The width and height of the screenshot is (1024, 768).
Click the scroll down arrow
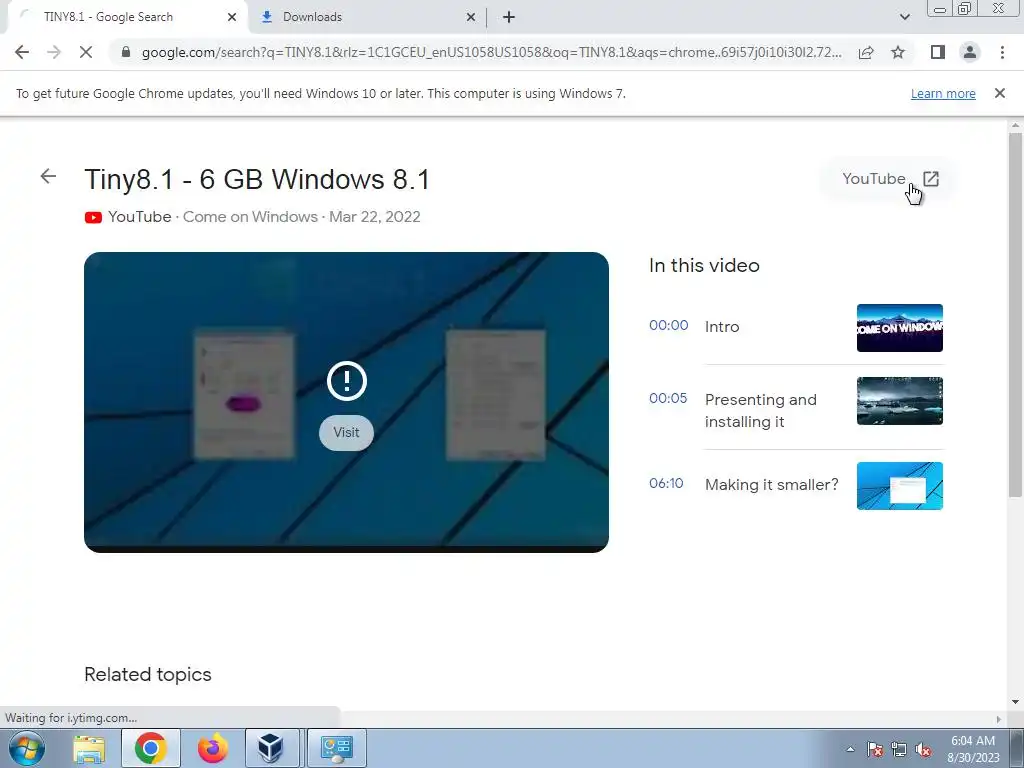coord(1015,702)
